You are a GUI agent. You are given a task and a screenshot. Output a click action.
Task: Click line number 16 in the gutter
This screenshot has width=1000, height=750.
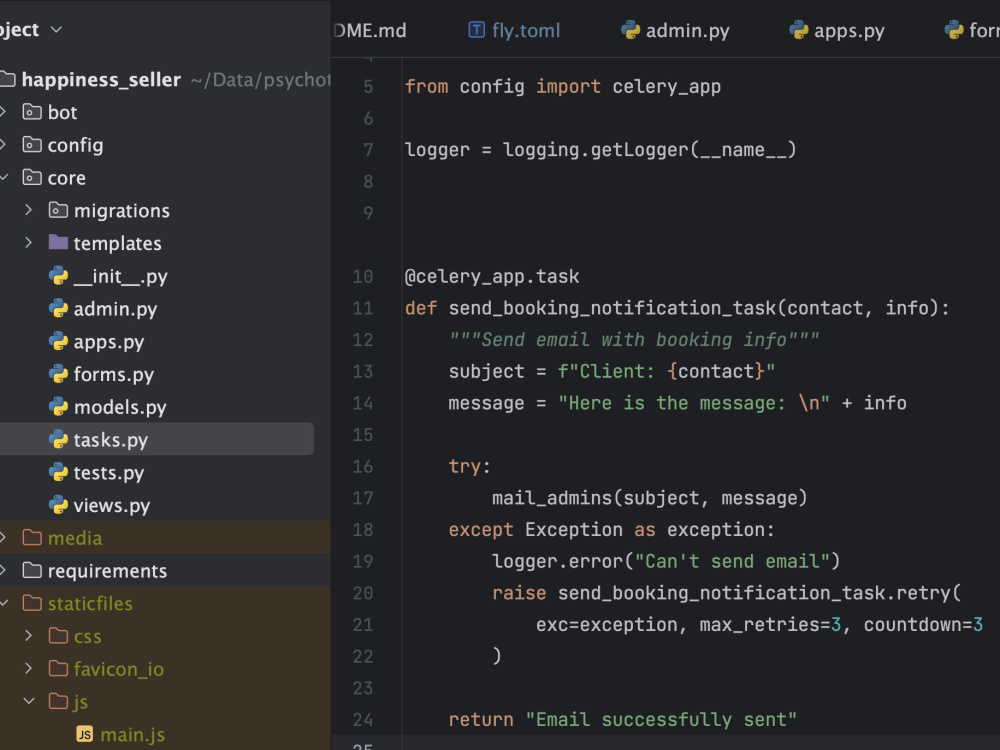(363, 466)
